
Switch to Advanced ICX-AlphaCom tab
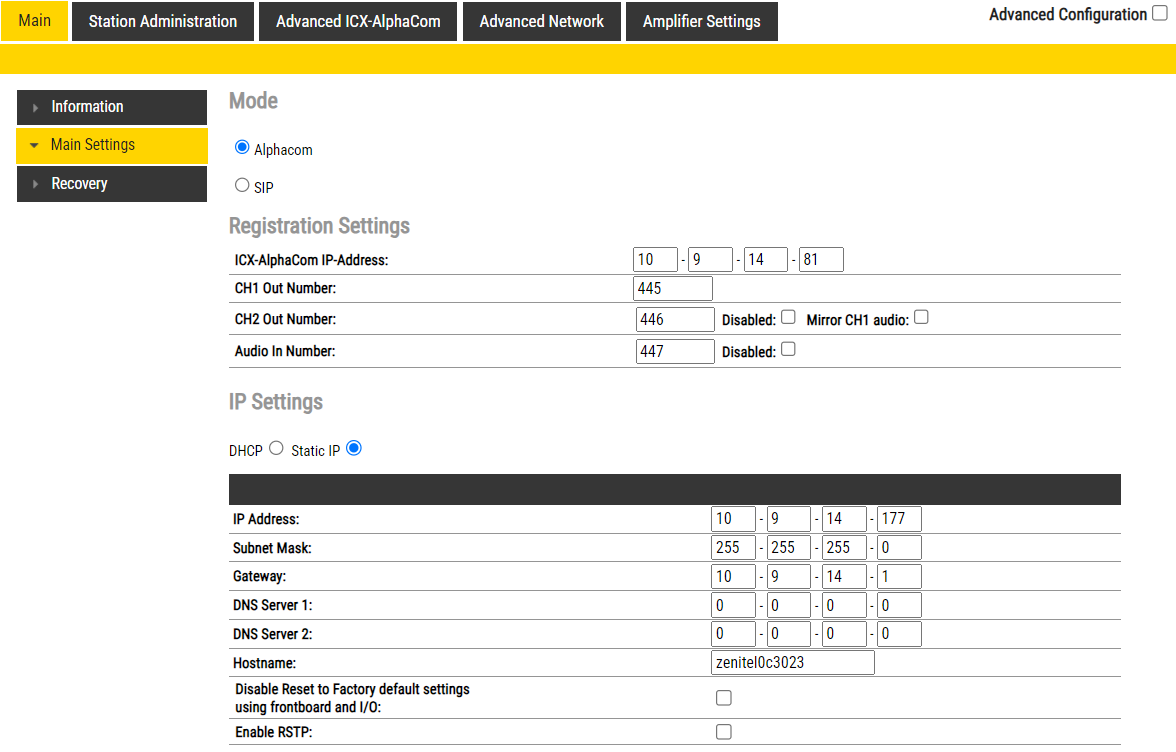point(358,21)
